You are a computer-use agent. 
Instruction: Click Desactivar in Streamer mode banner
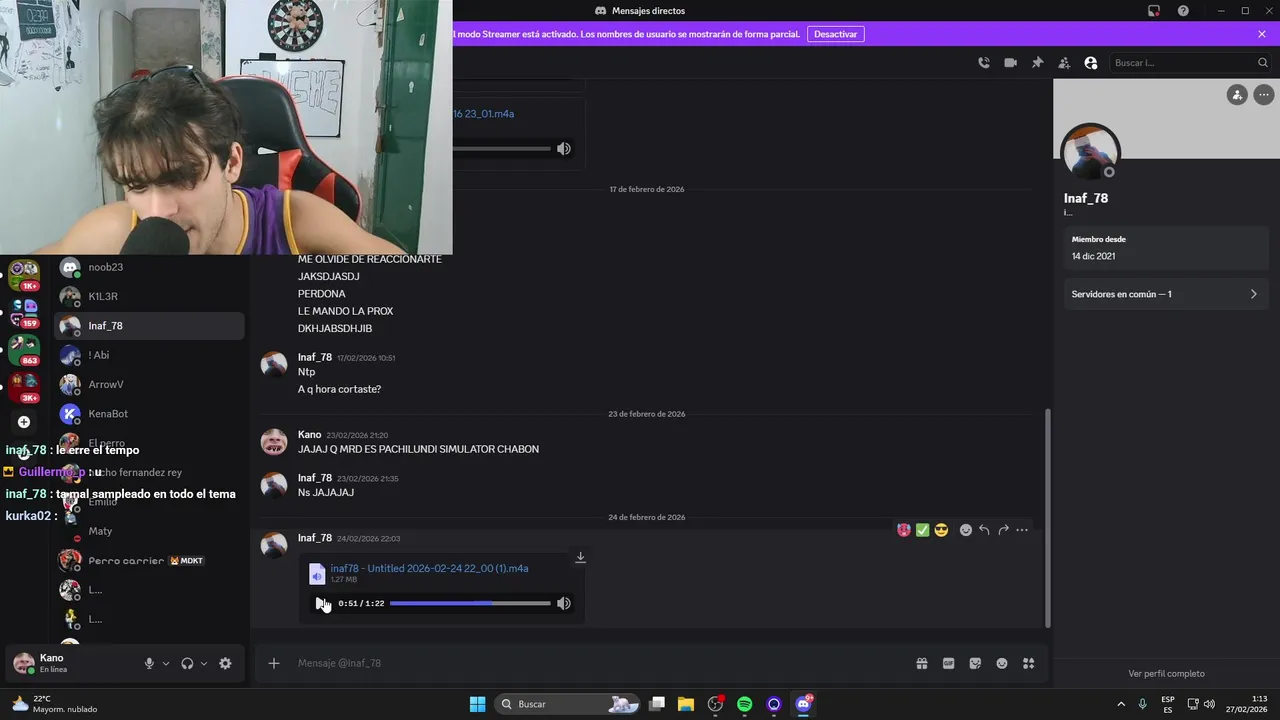coord(835,34)
